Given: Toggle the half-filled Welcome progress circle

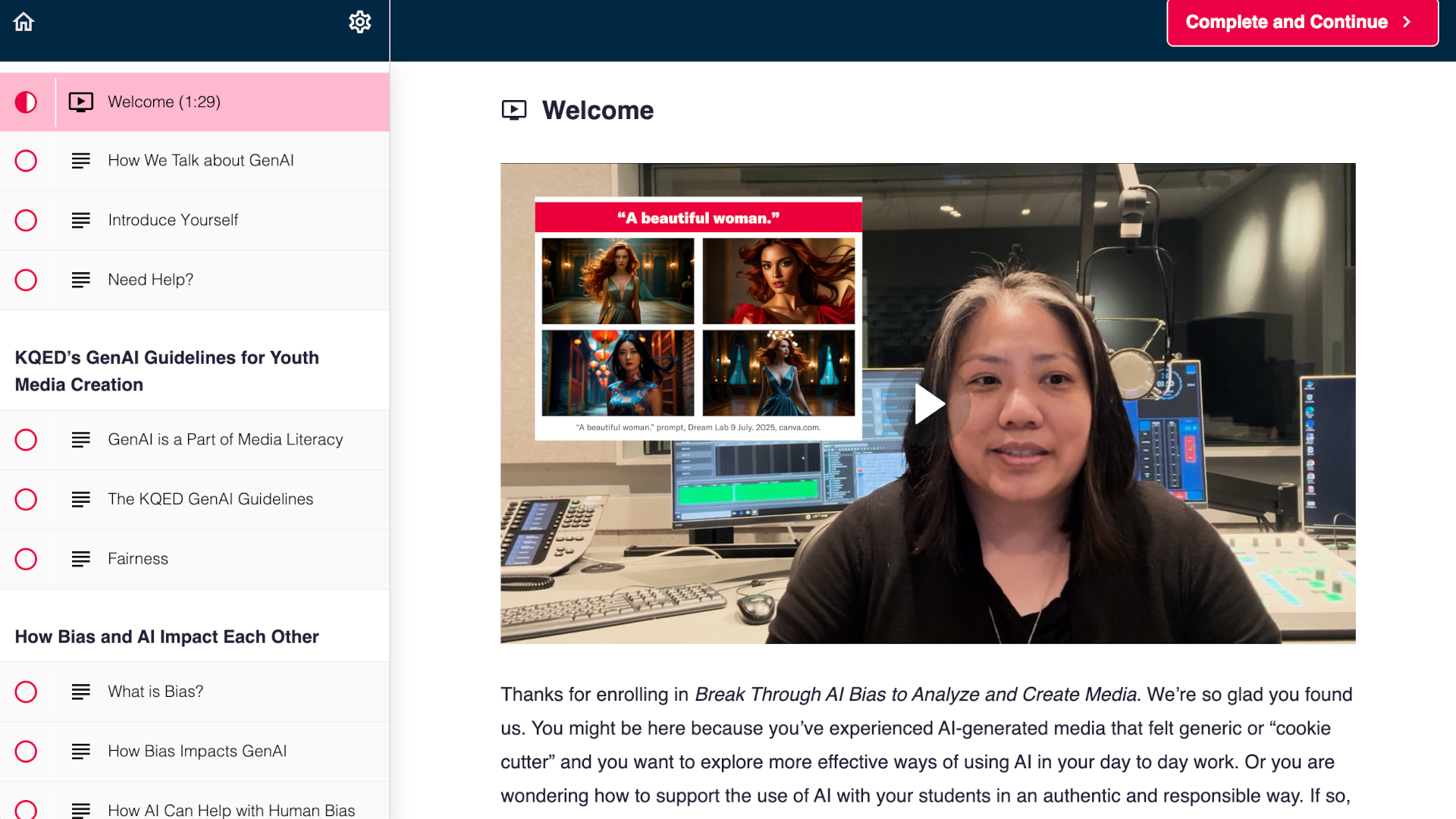Looking at the screenshot, I should pos(26,102).
